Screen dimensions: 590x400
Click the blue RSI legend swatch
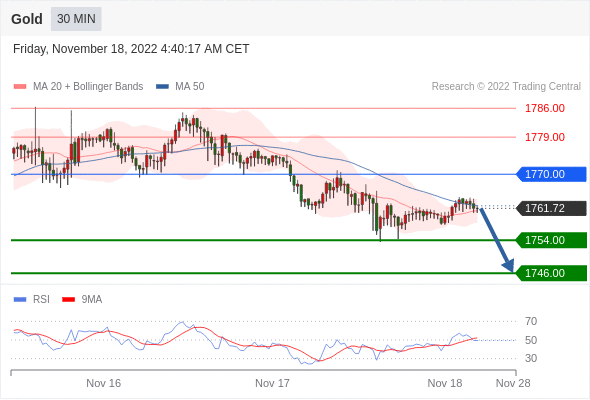click(20, 300)
